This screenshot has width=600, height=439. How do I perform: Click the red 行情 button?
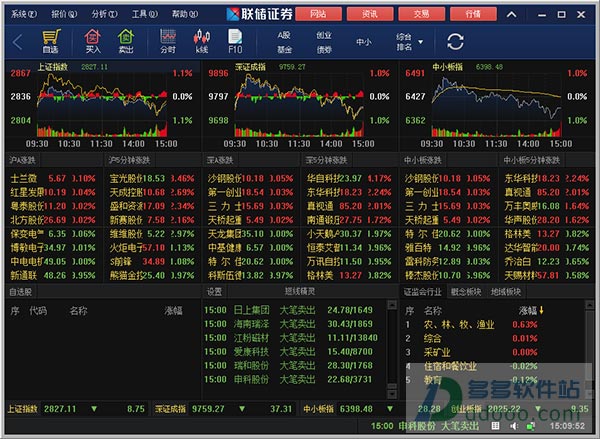[x=473, y=14]
